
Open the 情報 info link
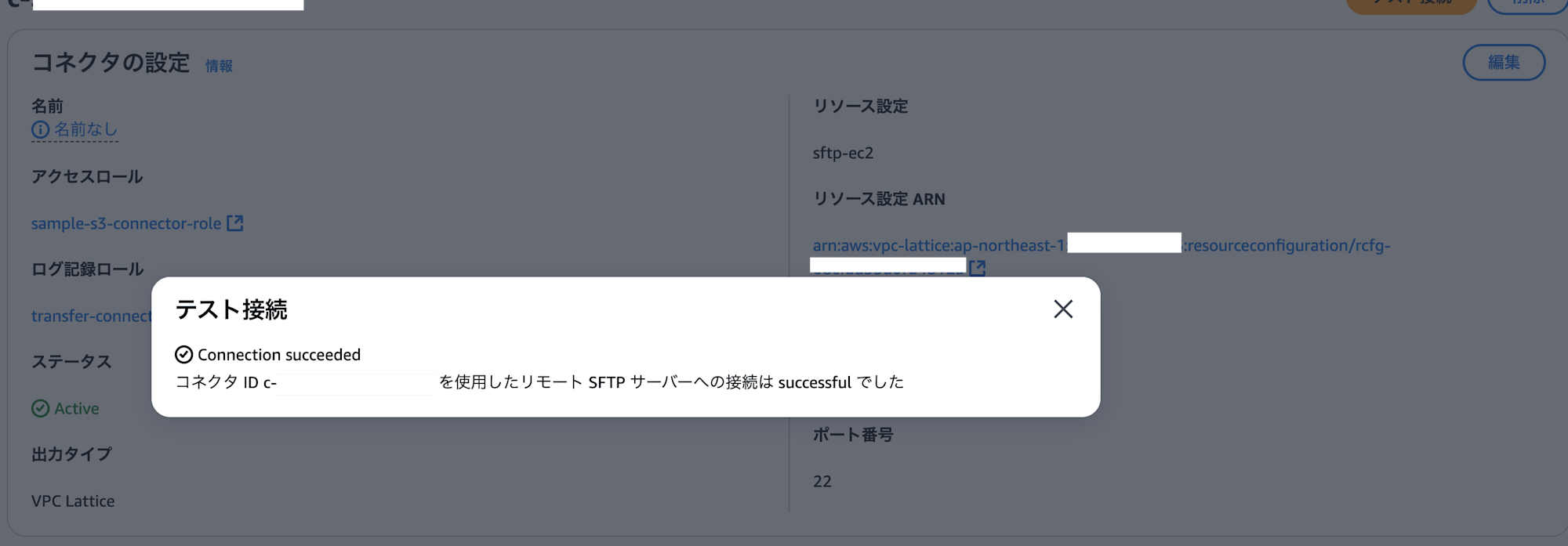pyautogui.click(x=219, y=66)
